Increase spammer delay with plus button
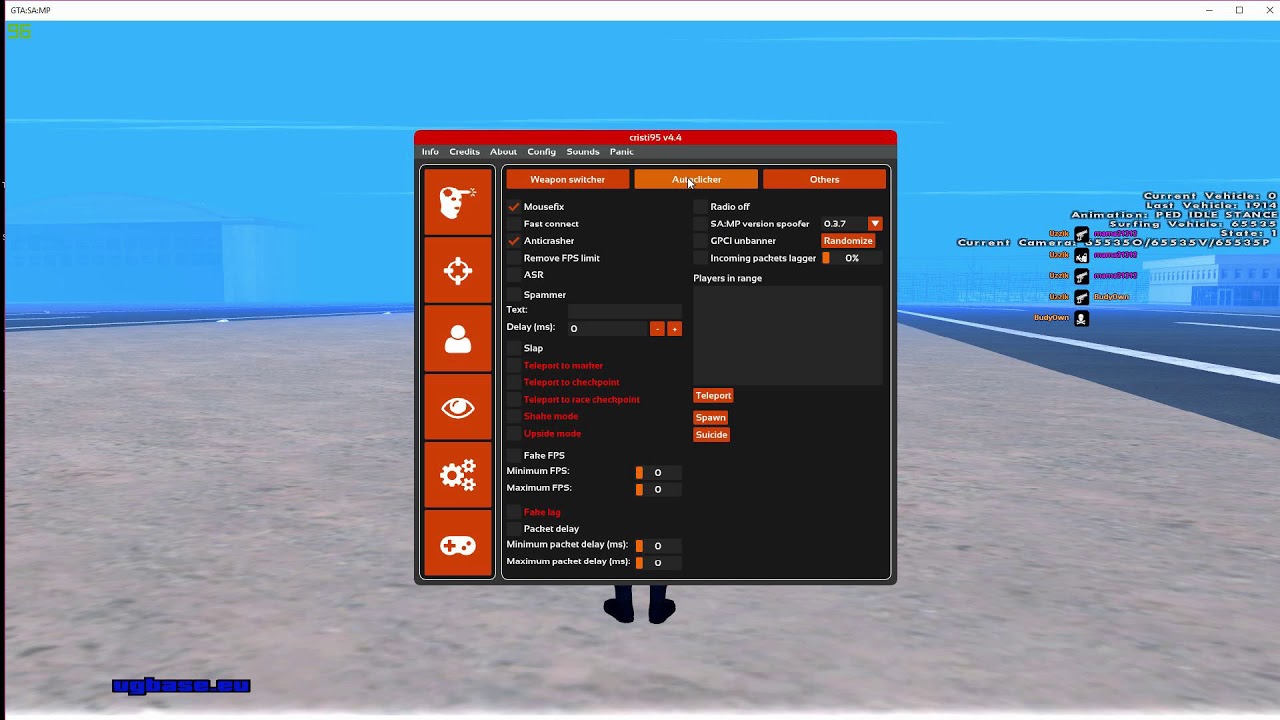Viewport: 1280px width, 720px height. click(674, 329)
